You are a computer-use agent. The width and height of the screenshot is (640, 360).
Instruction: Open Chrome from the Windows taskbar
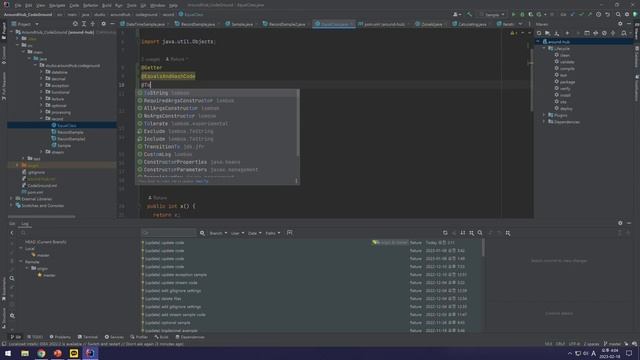(x=41, y=353)
